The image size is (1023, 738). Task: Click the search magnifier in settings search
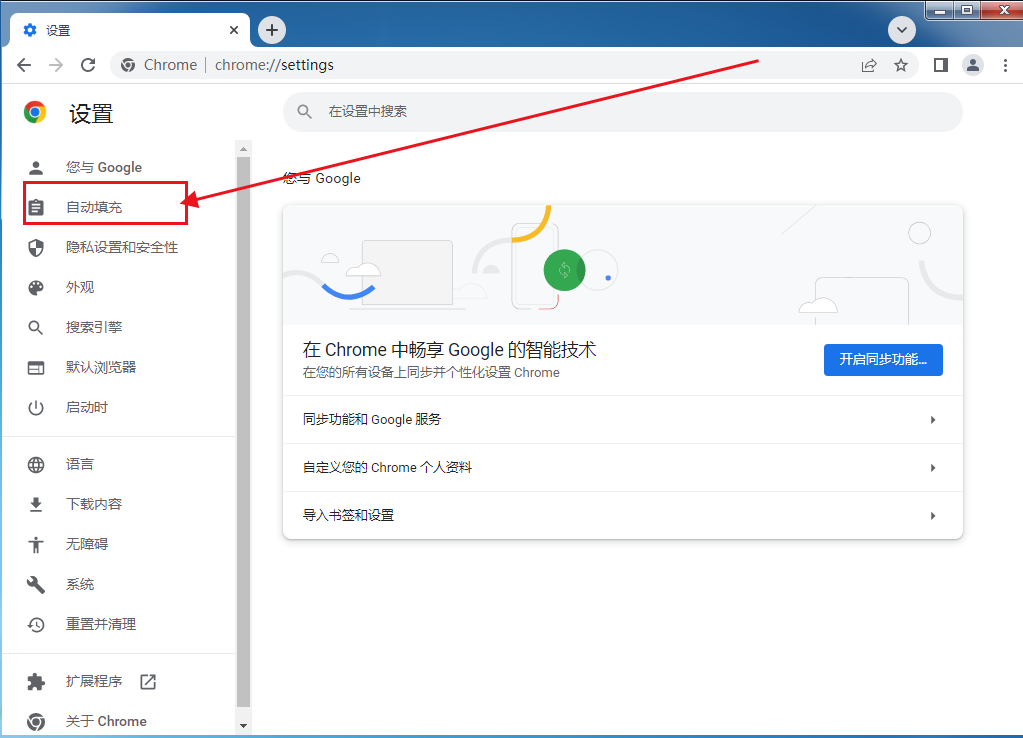point(305,112)
